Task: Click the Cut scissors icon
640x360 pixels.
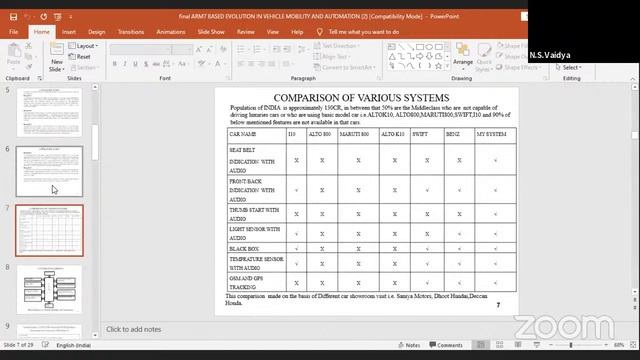Action: [x=29, y=46]
